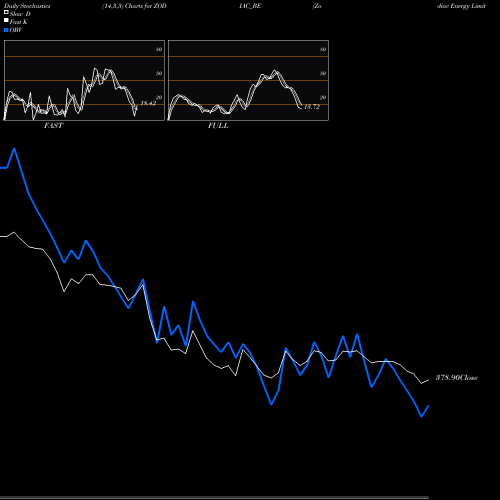Click the 50 level label in FULL chart
Screen dimensions: 500x500
pyautogui.click(x=323, y=73)
